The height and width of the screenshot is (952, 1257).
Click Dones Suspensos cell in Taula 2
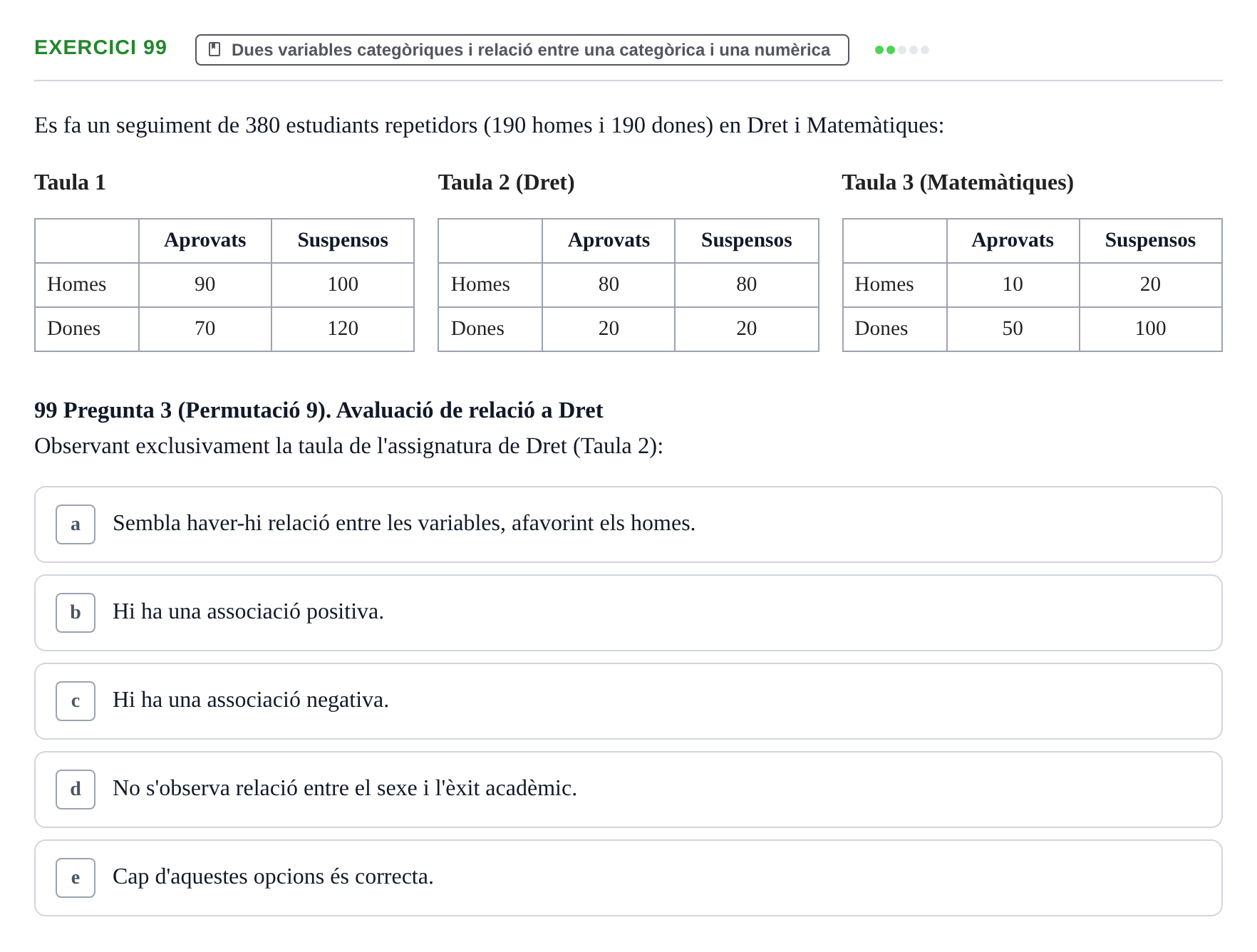(747, 328)
